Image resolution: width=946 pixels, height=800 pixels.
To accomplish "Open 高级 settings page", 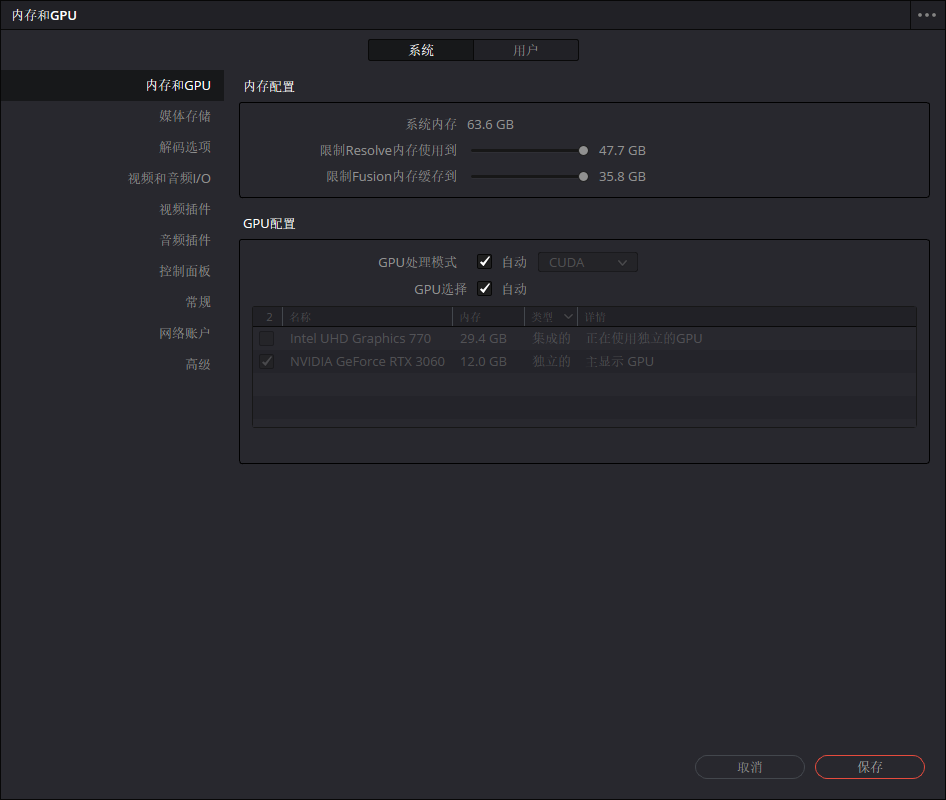I will click(198, 364).
